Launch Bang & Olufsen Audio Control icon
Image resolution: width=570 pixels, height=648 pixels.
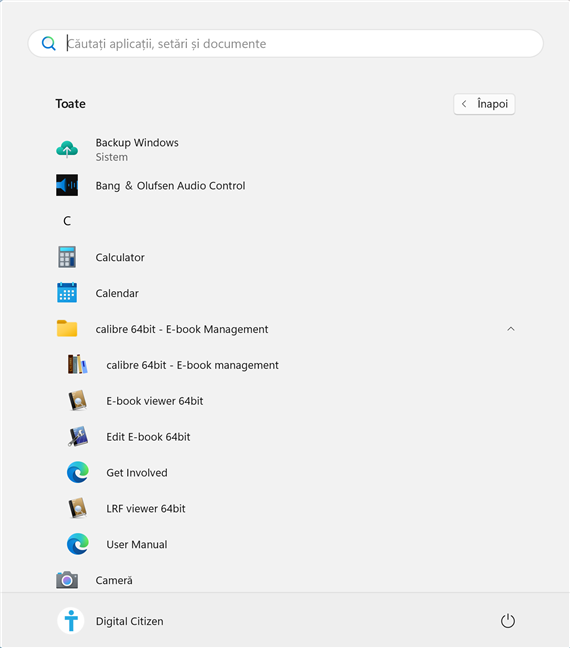click(x=67, y=185)
